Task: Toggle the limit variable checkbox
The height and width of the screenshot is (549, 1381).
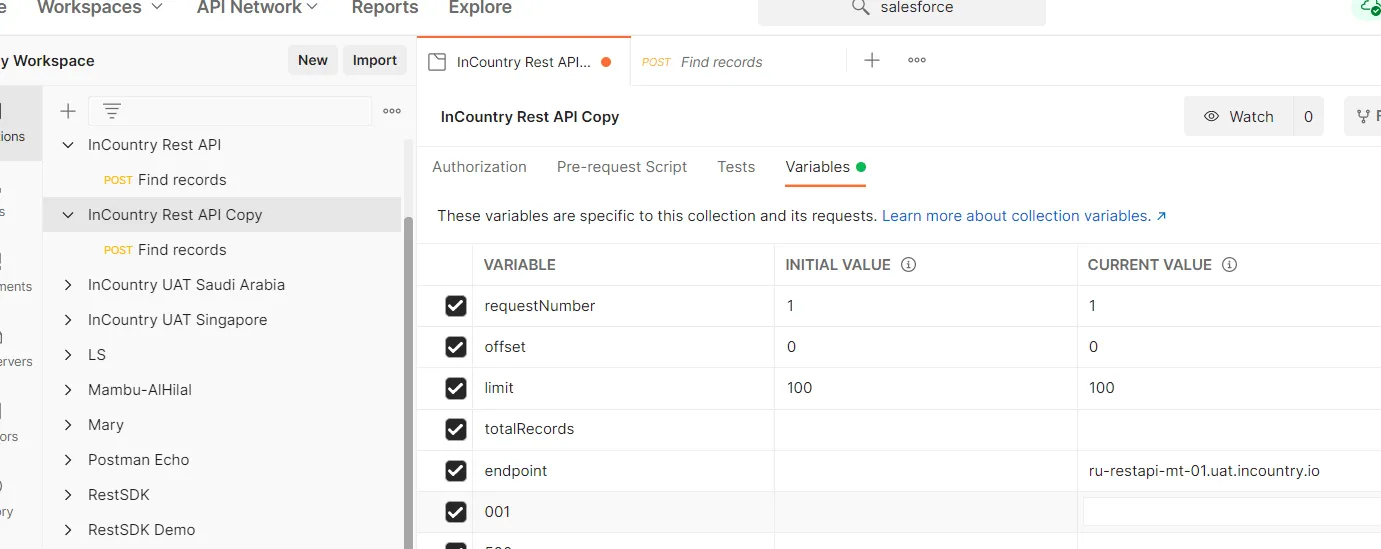Action: (x=456, y=388)
